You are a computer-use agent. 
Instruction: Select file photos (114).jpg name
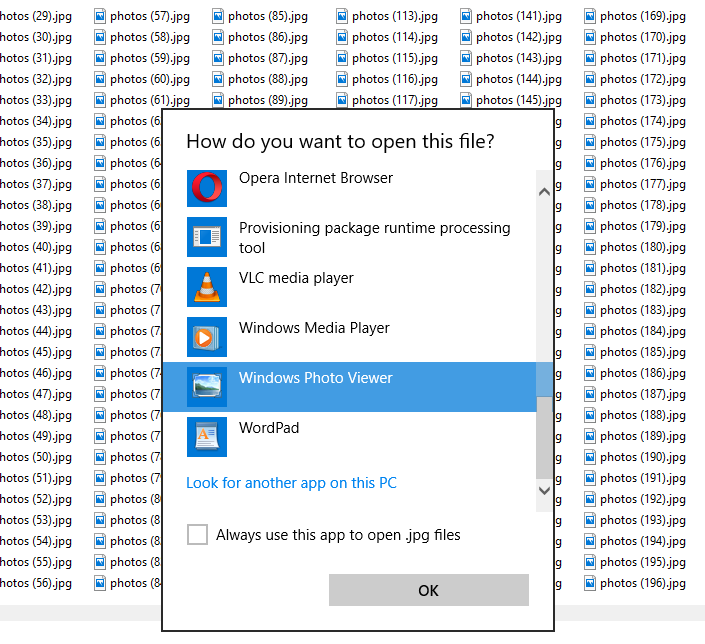[x=395, y=37]
